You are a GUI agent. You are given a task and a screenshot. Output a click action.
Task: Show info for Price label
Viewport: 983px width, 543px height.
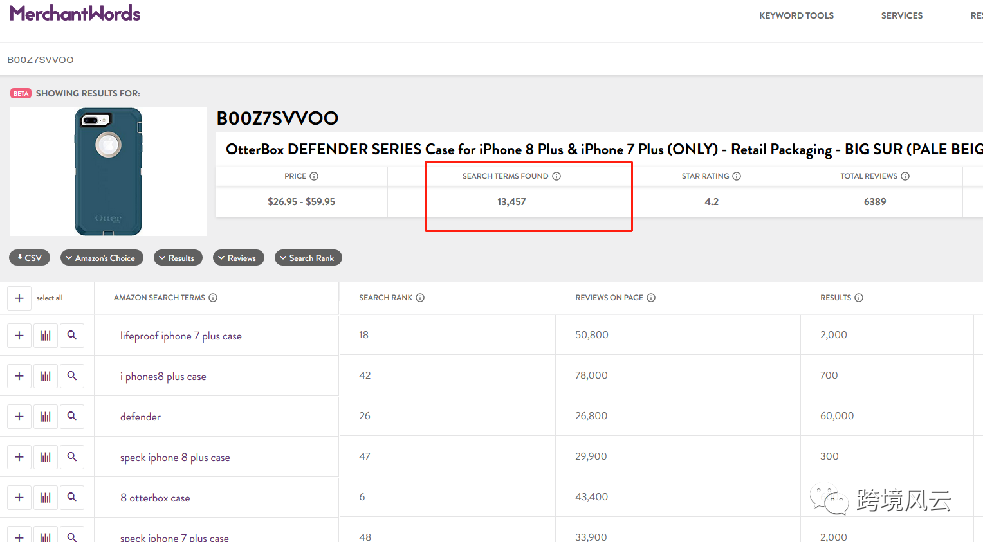coord(314,176)
